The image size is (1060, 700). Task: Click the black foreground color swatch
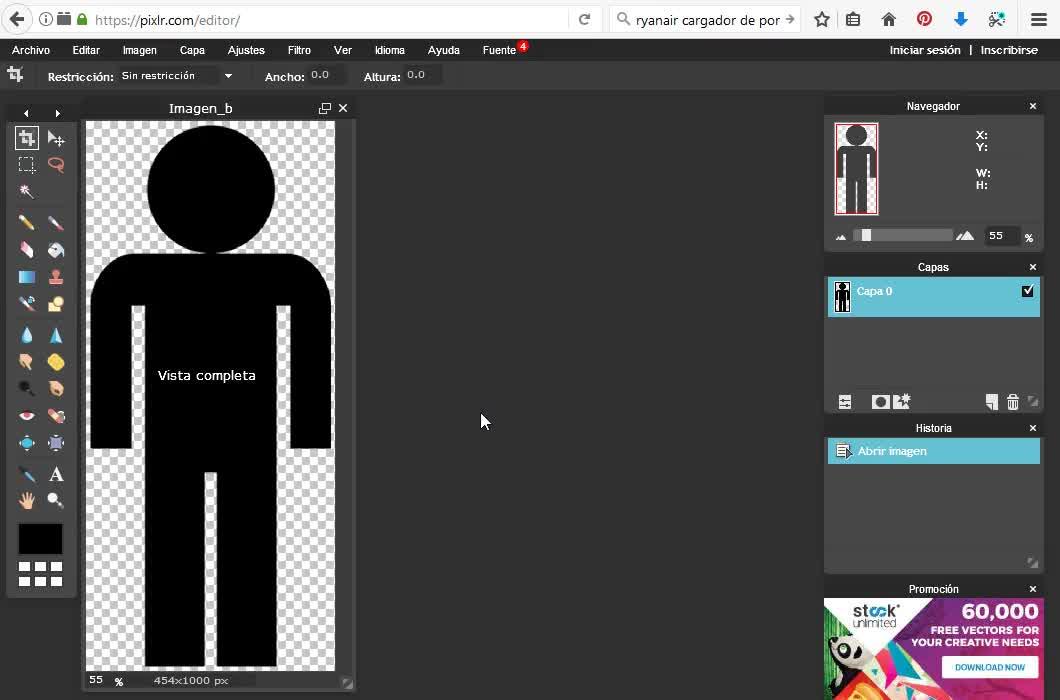point(40,539)
